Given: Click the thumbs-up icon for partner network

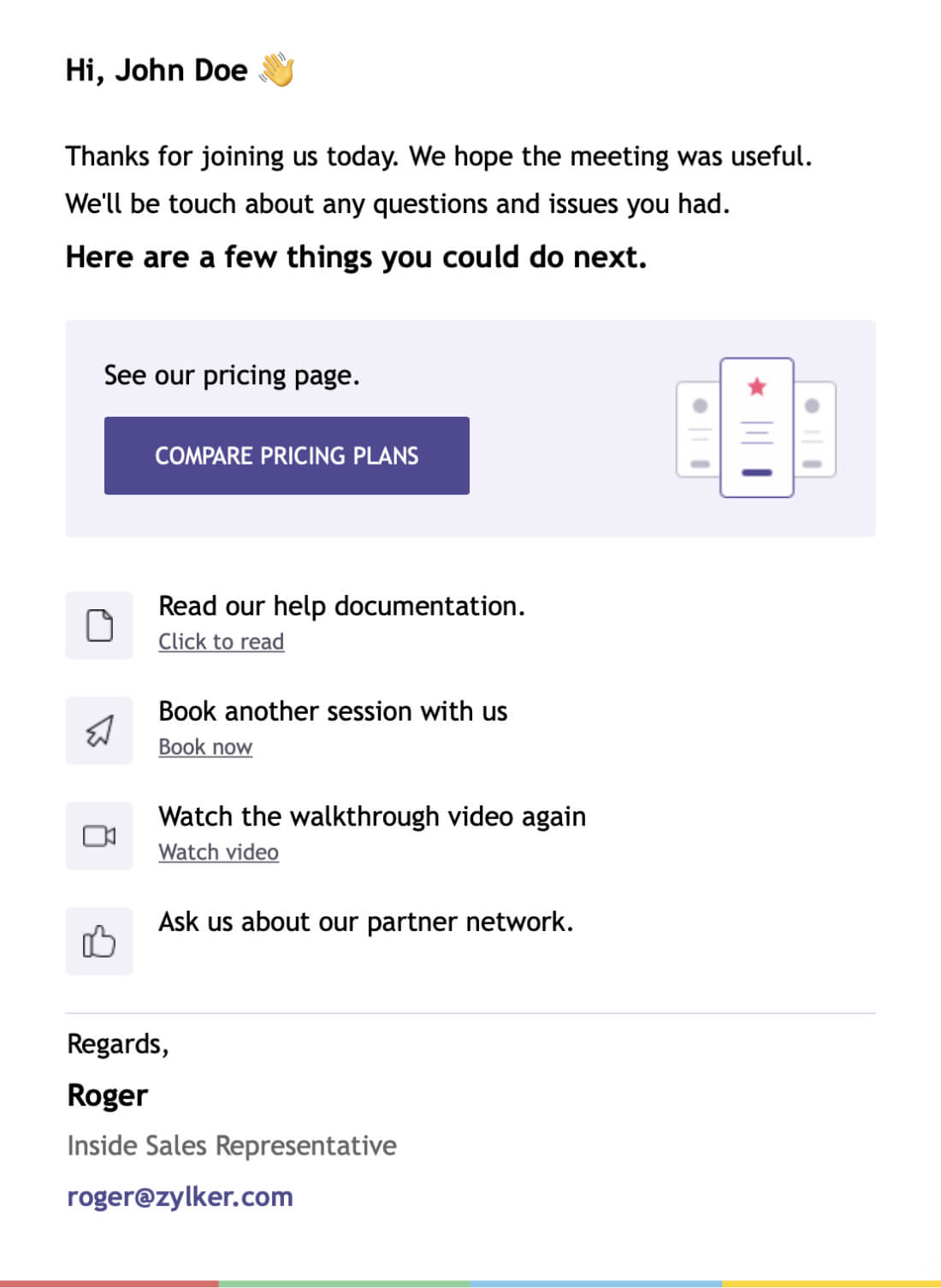Looking at the screenshot, I should coord(99,941).
